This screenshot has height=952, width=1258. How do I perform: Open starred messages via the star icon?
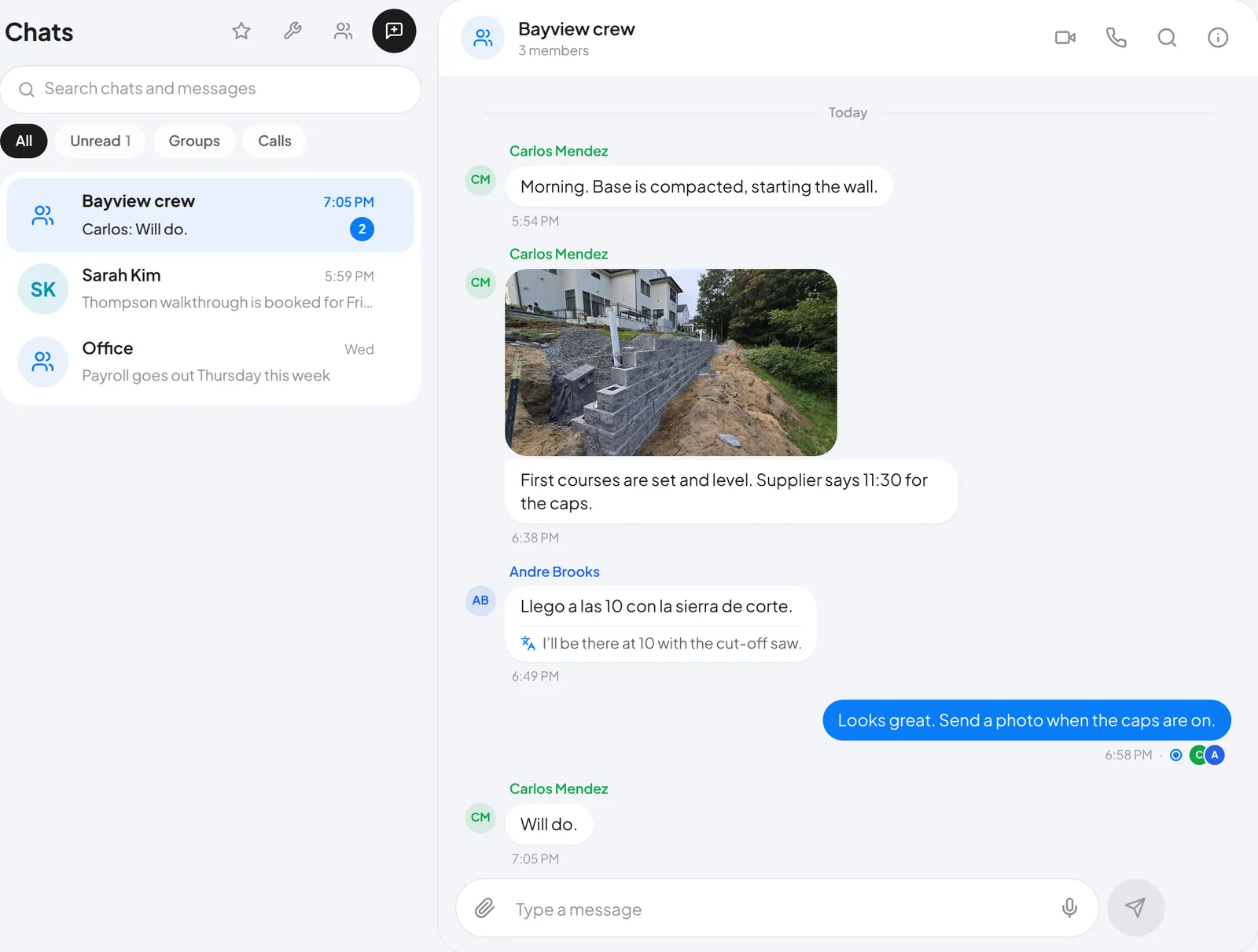241,31
